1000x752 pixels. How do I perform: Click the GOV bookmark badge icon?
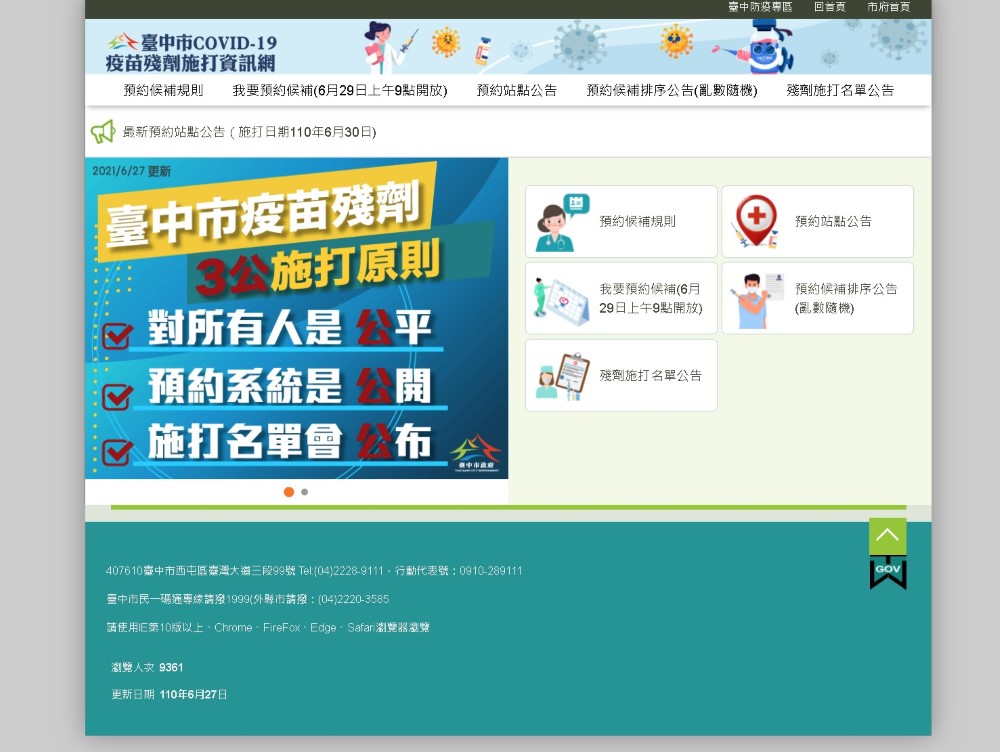(x=887, y=572)
